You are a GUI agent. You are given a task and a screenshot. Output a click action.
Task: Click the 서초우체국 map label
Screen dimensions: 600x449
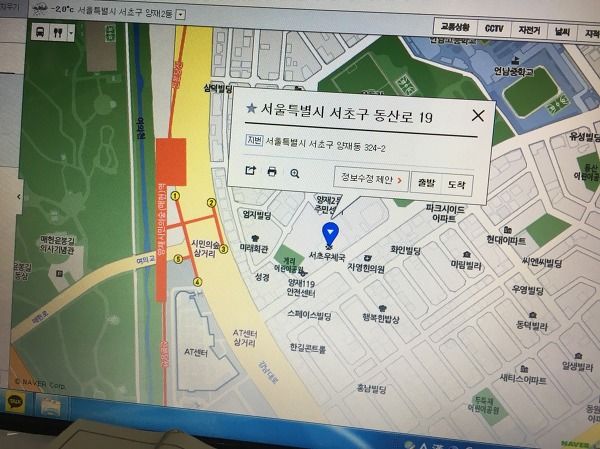(327, 256)
